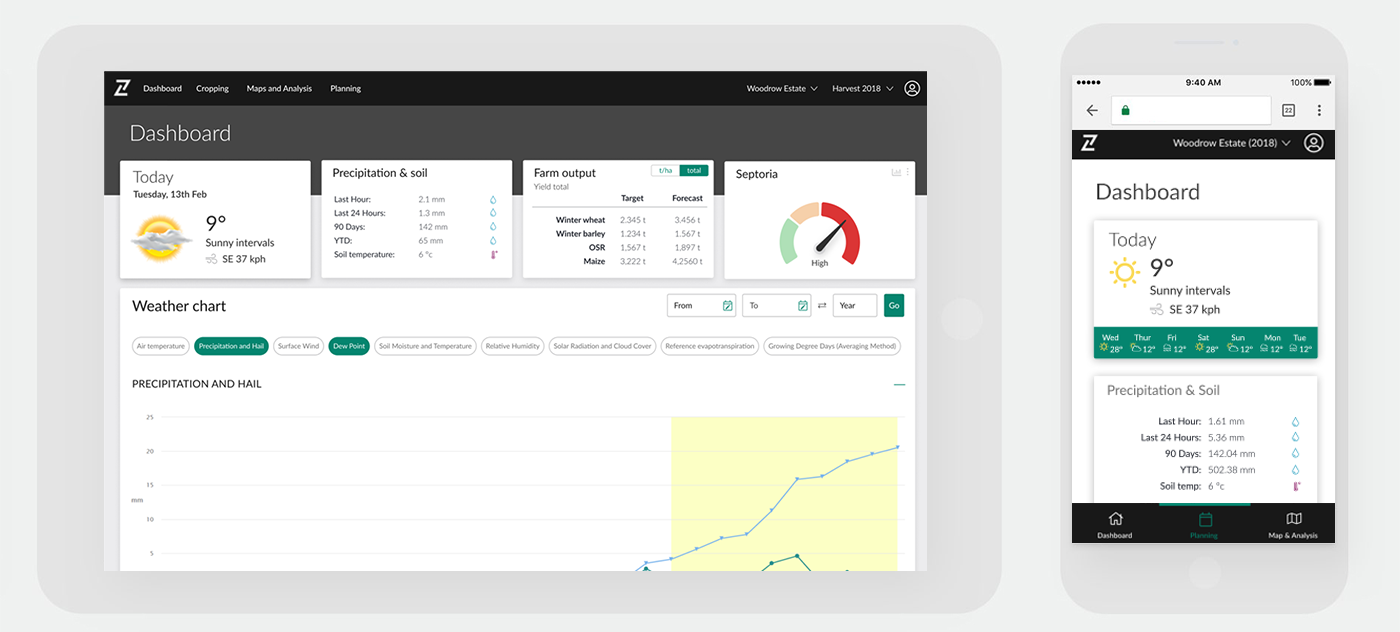Viewport: 1400px width, 632px height.
Task: Tap the mobile browser back arrow
Action: coord(1092,110)
